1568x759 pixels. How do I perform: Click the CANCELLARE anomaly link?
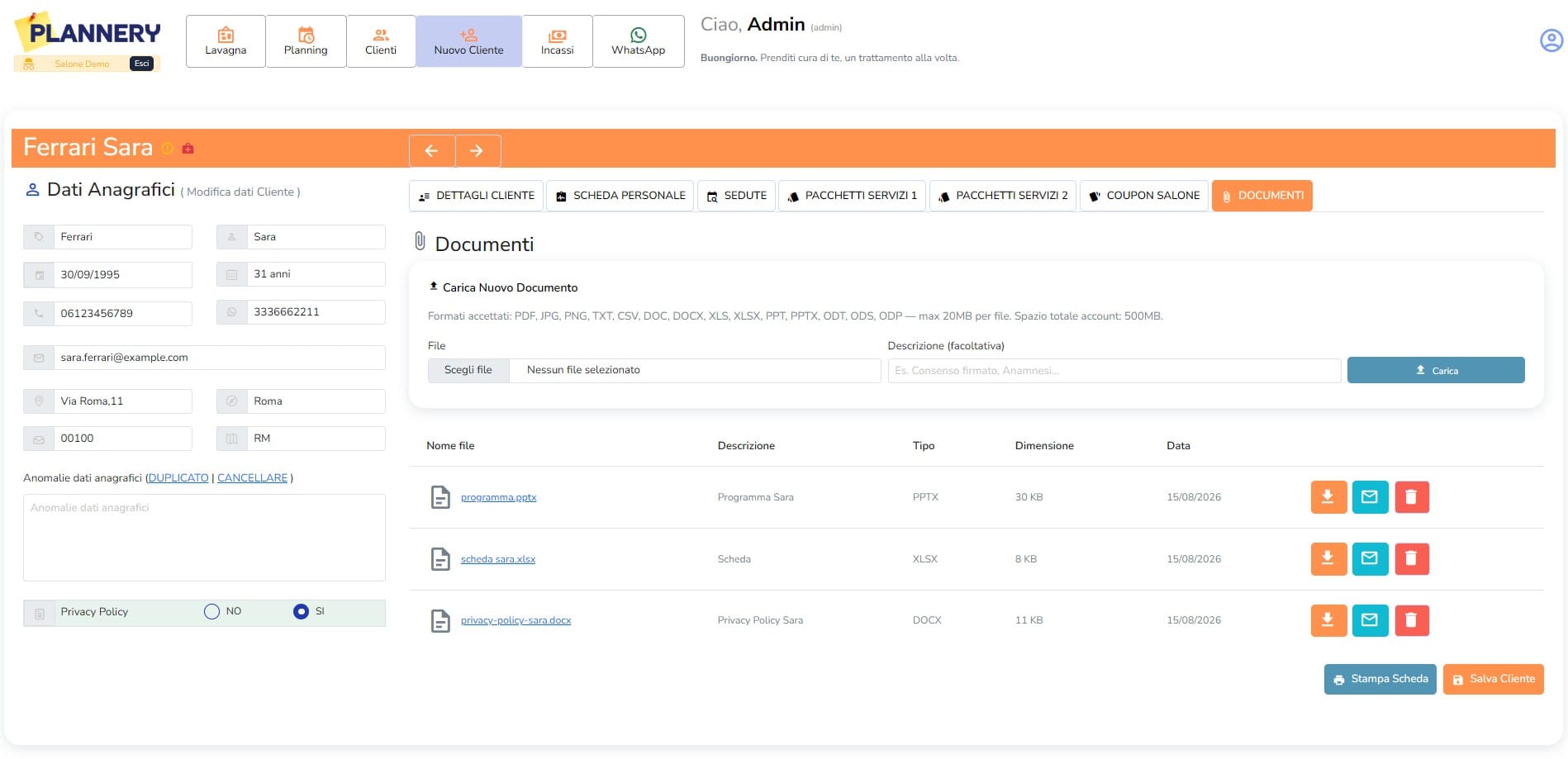(252, 478)
